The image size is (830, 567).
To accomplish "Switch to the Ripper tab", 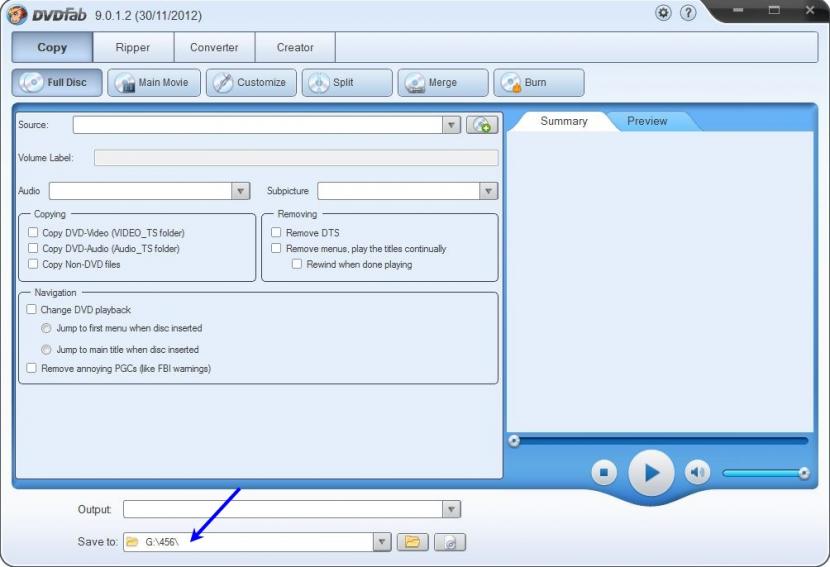I will (133, 47).
